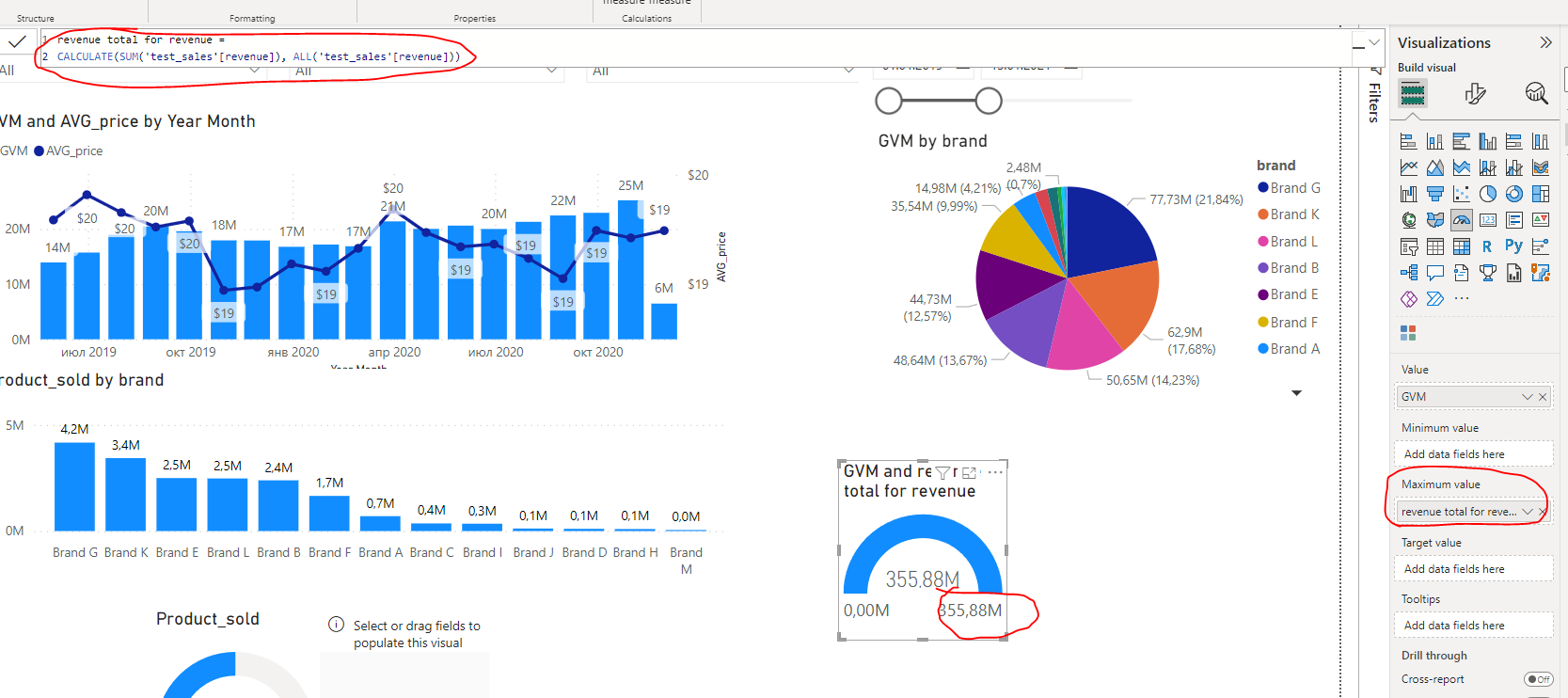
Task: Choose the gauge visual icon
Action: pyautogui.click(x=1461, y=220)
